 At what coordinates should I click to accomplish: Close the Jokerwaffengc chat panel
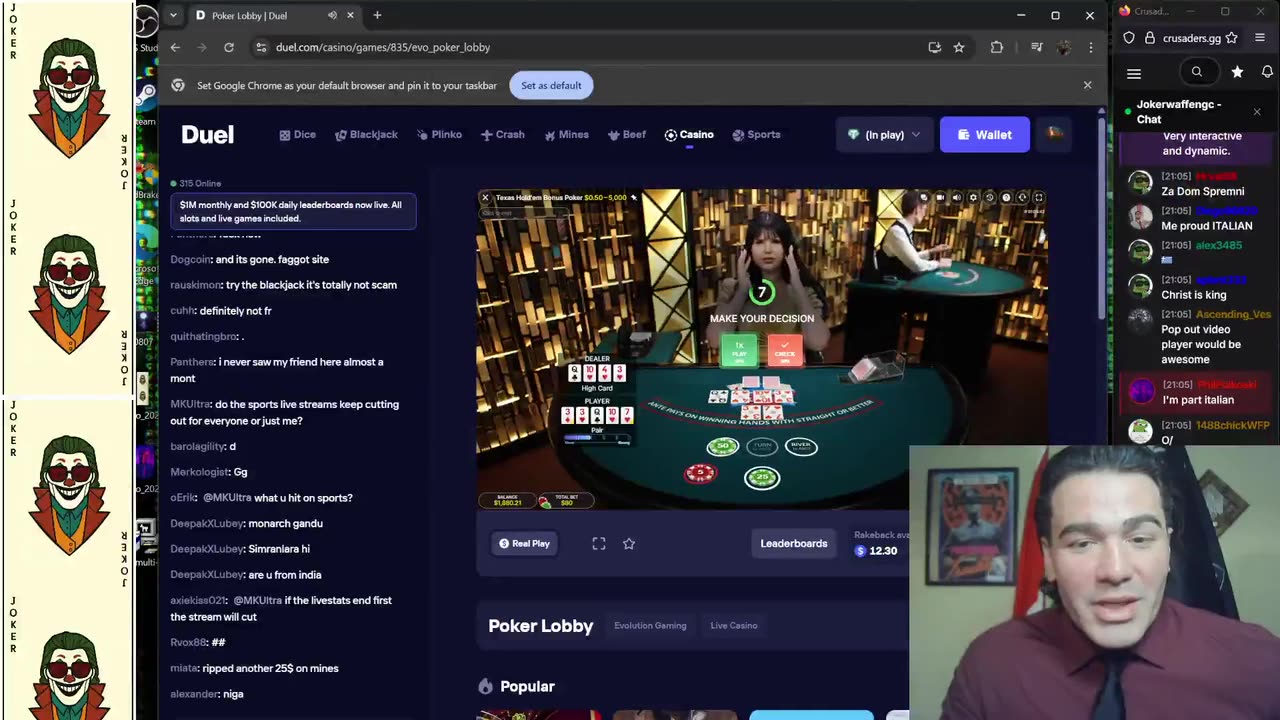pos(1257,111)
